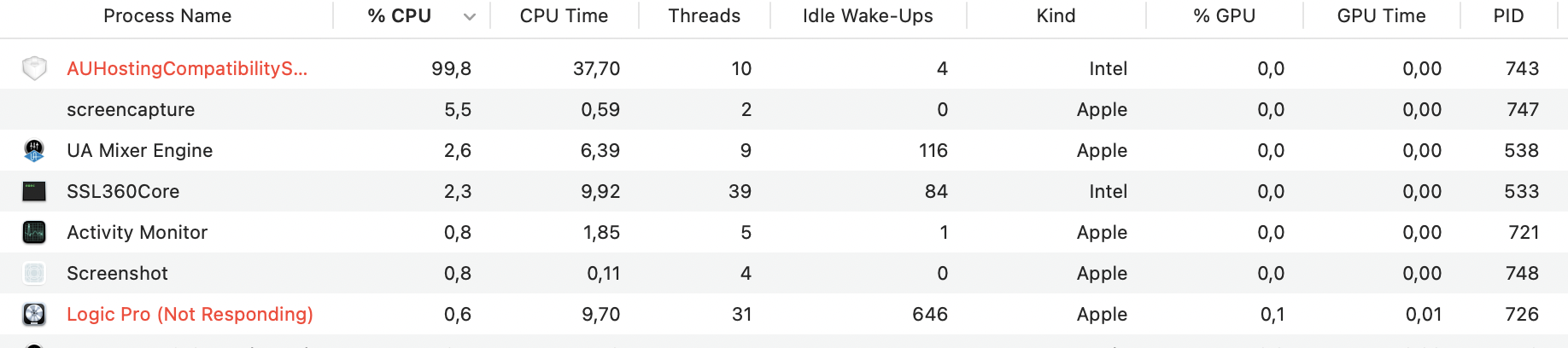Image resolution: width=1568 pixels, height=348 pixels.
Task: Sort by CPU Time column header
Action: coord(564,16)
